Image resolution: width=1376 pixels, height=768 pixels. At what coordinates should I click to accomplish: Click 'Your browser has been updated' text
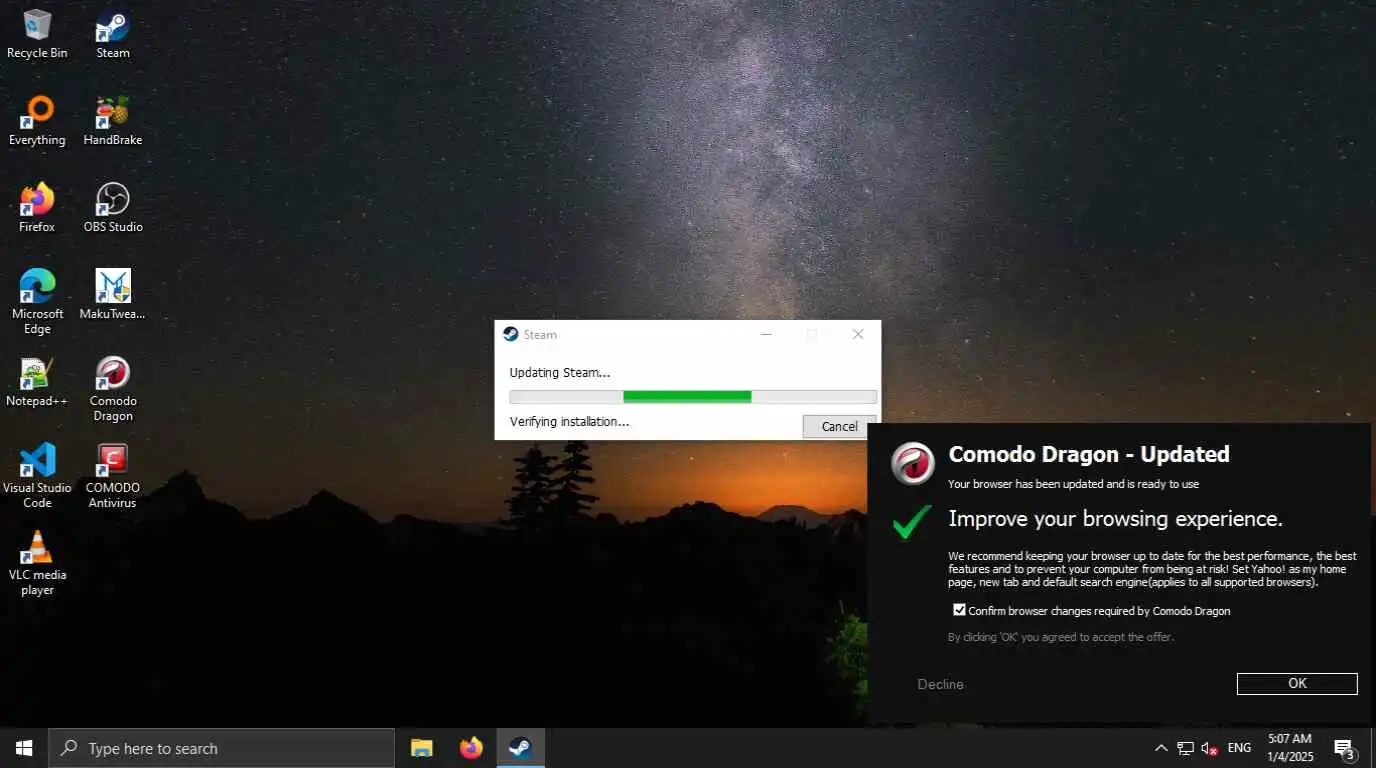coord(1073,484)
